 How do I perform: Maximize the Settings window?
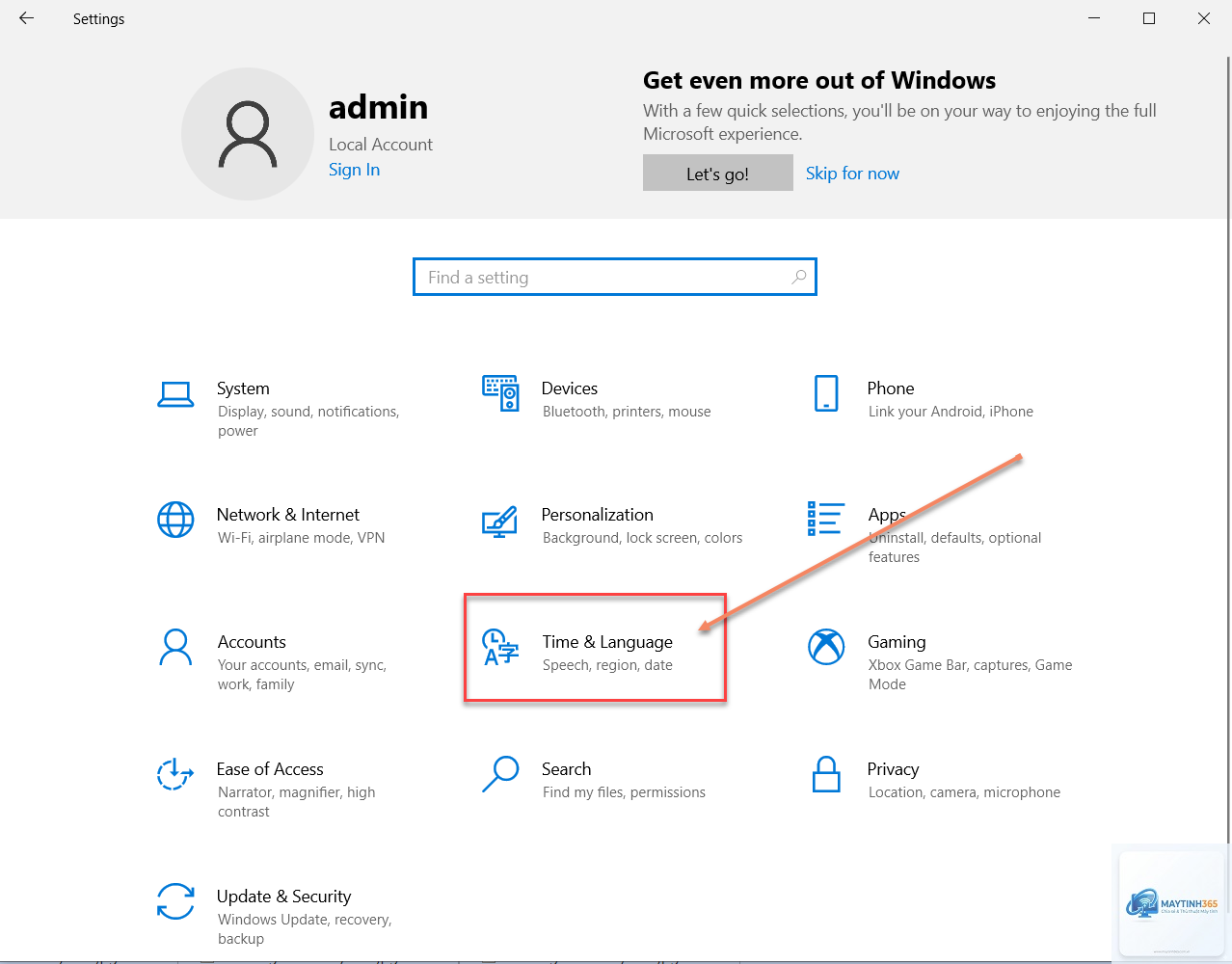[x=1149, y=18]
